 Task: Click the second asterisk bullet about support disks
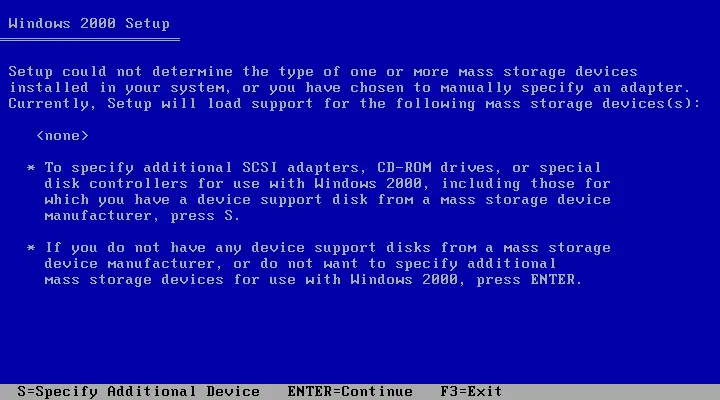31,248
